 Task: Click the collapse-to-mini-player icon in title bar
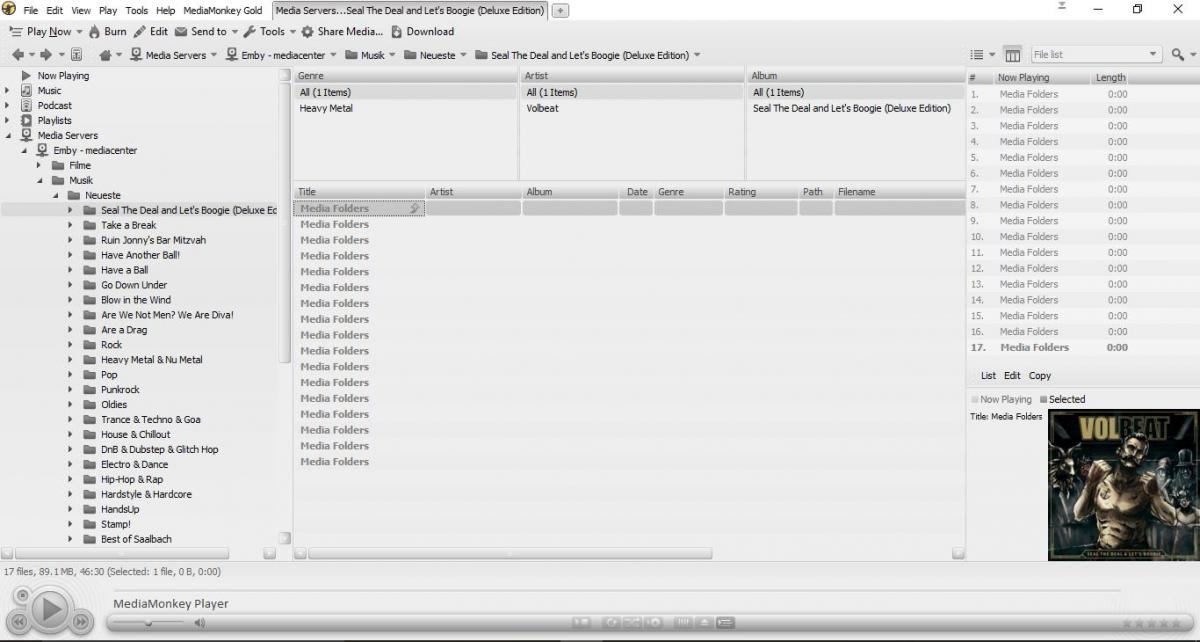click(x=1061, y=7)
